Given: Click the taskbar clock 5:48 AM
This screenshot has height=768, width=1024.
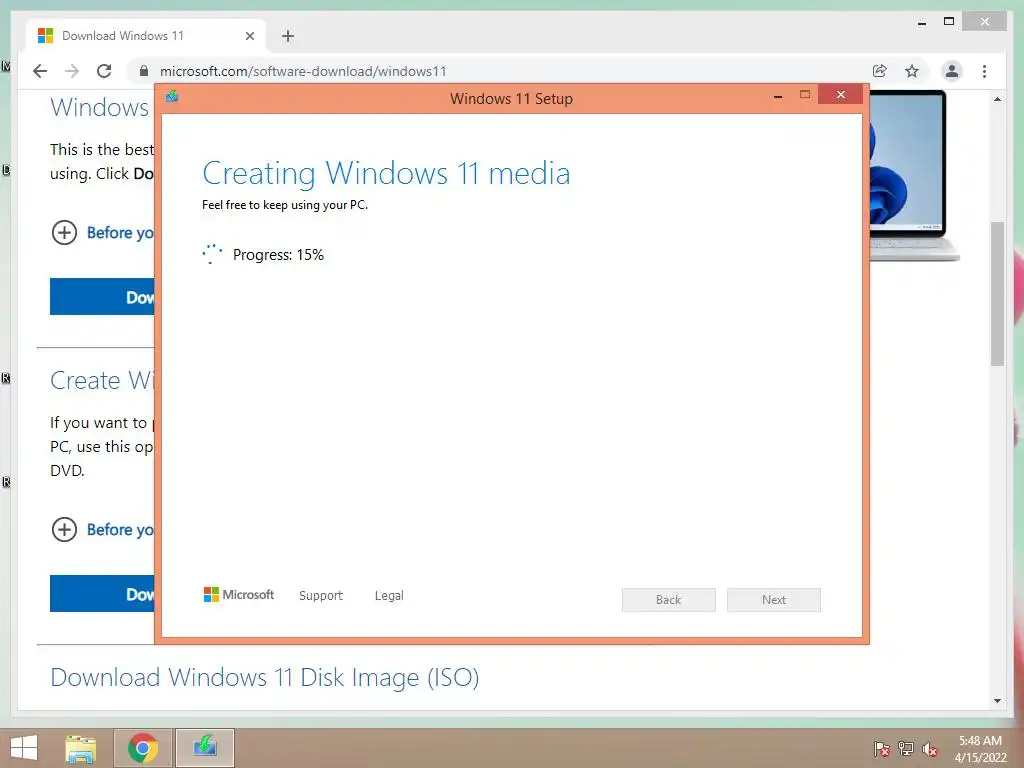Looking at the screenshot, I should click(x=980, y=741).
